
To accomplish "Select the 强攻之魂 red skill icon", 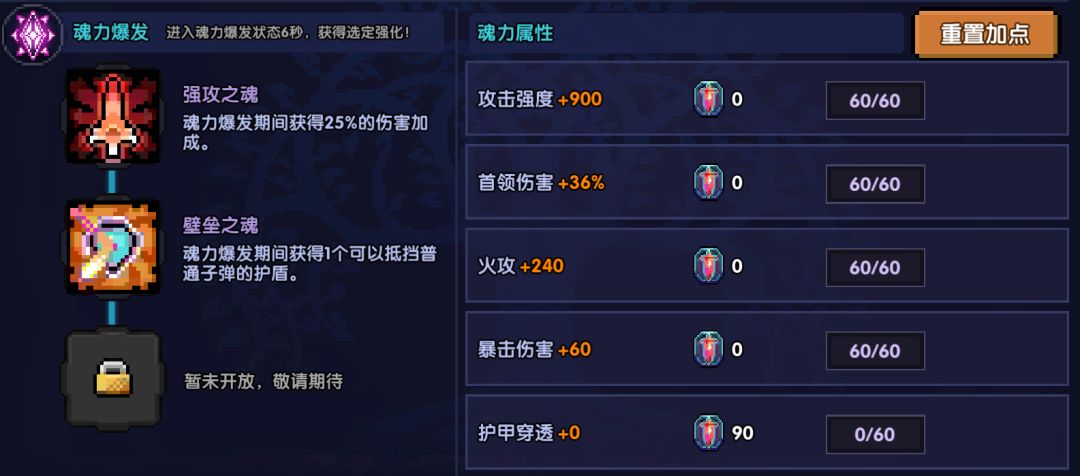I will pos(112,117).
